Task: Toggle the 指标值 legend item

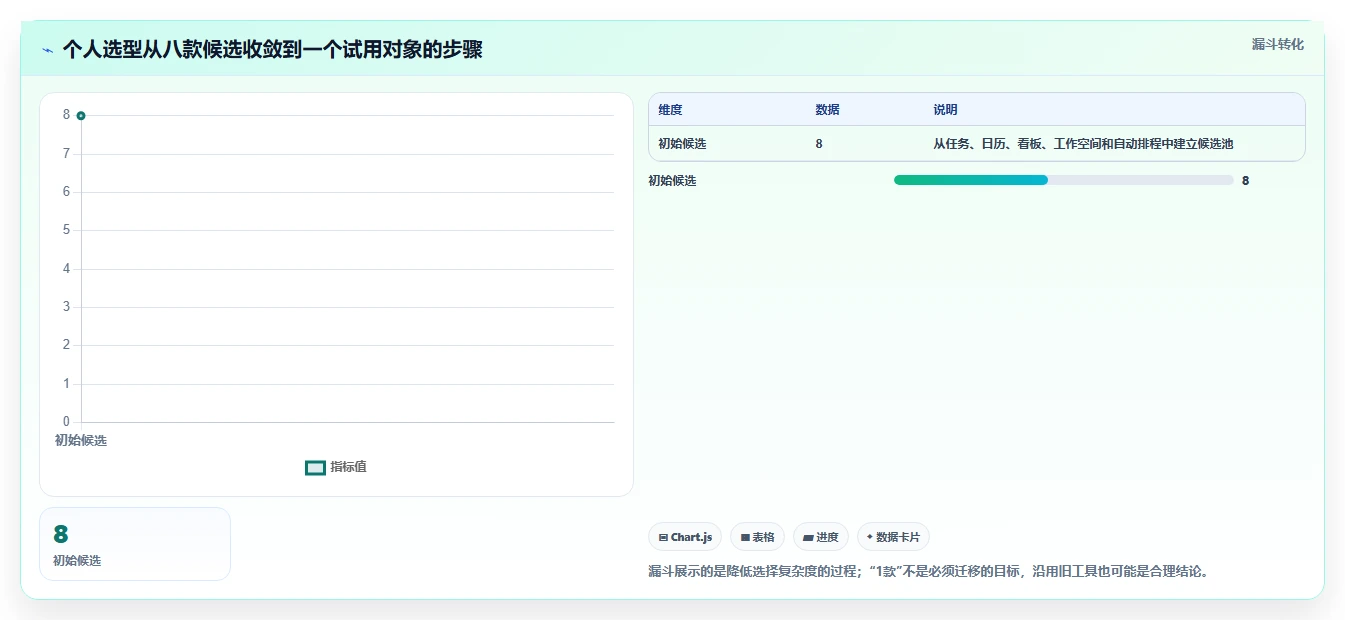Action: 336,467
